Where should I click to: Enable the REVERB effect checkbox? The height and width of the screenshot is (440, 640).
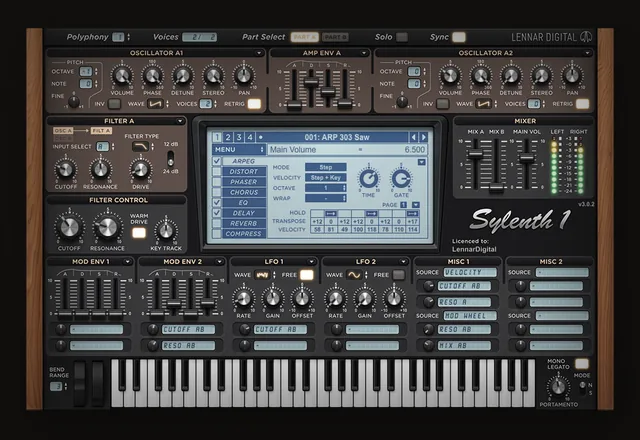pos(217,223)
